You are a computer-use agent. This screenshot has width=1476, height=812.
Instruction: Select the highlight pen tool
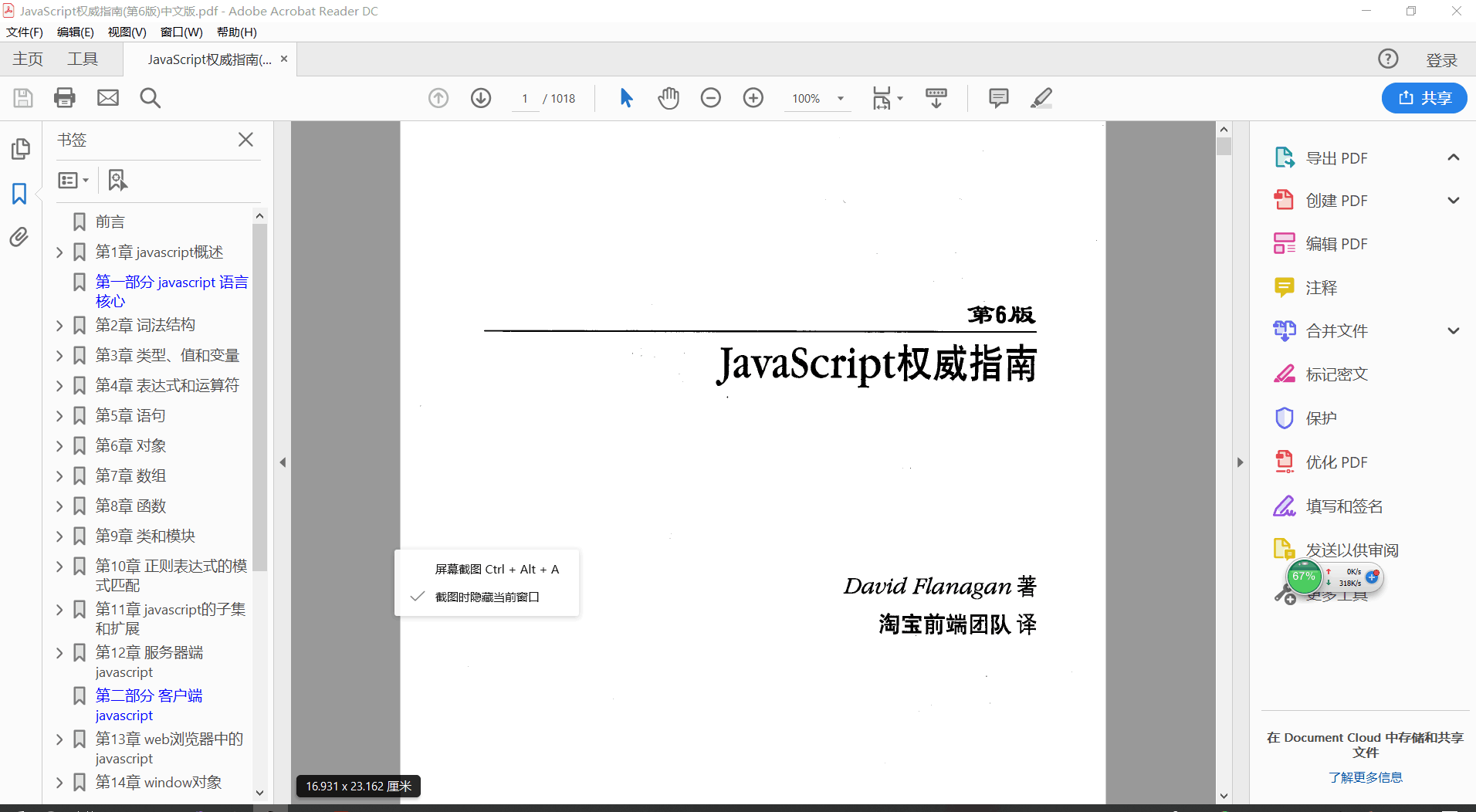[1041, 98]
